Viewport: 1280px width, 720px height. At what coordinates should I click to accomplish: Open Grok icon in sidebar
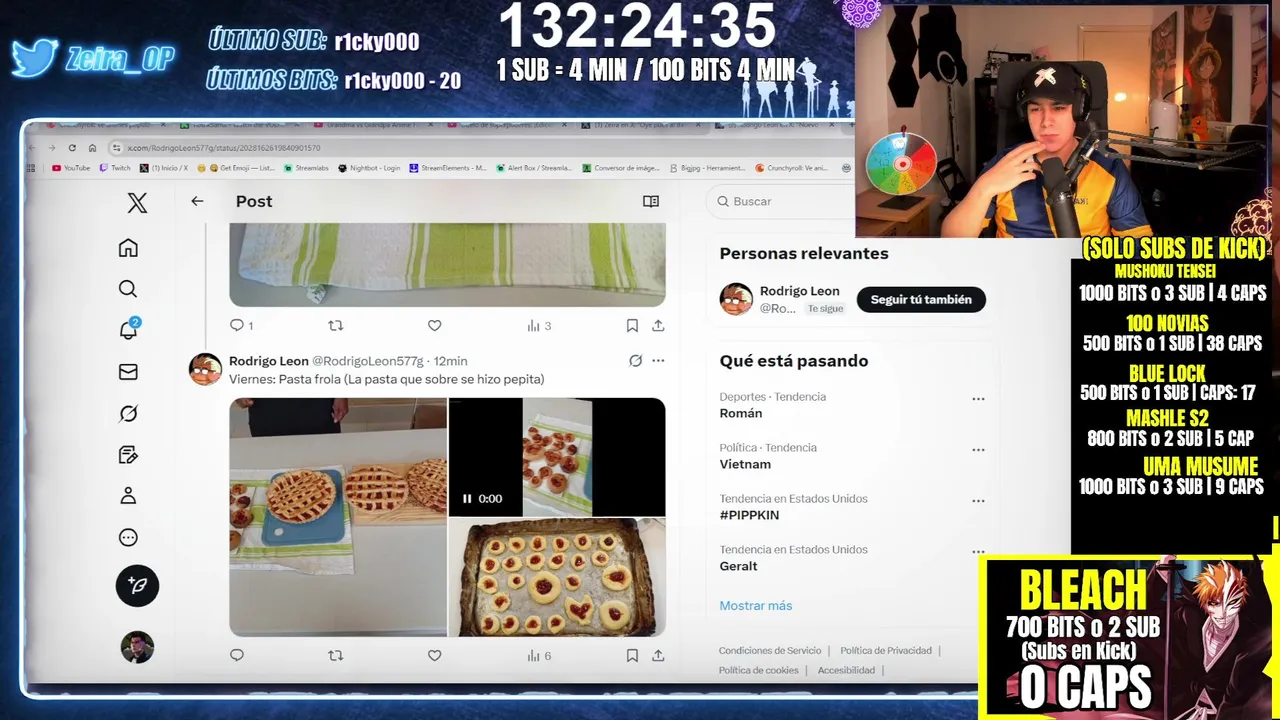pos(128,413)
